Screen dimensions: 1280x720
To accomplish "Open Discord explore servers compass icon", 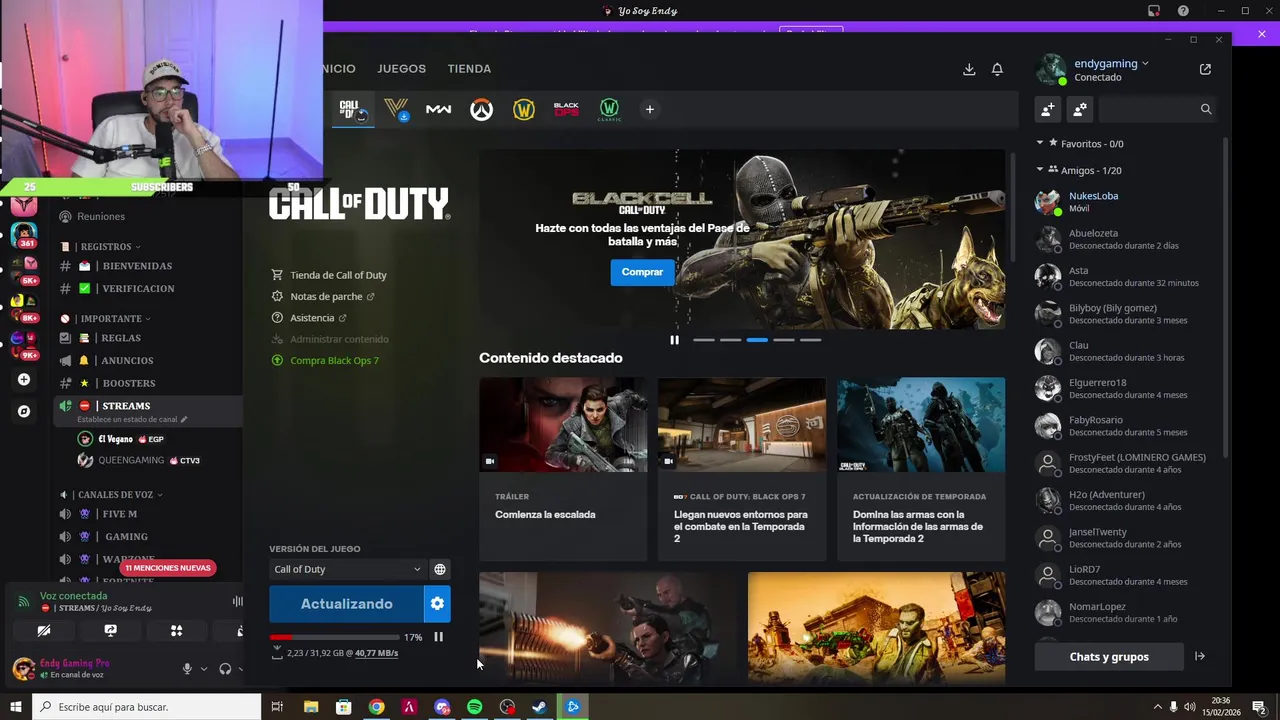I will coord(24,411).
